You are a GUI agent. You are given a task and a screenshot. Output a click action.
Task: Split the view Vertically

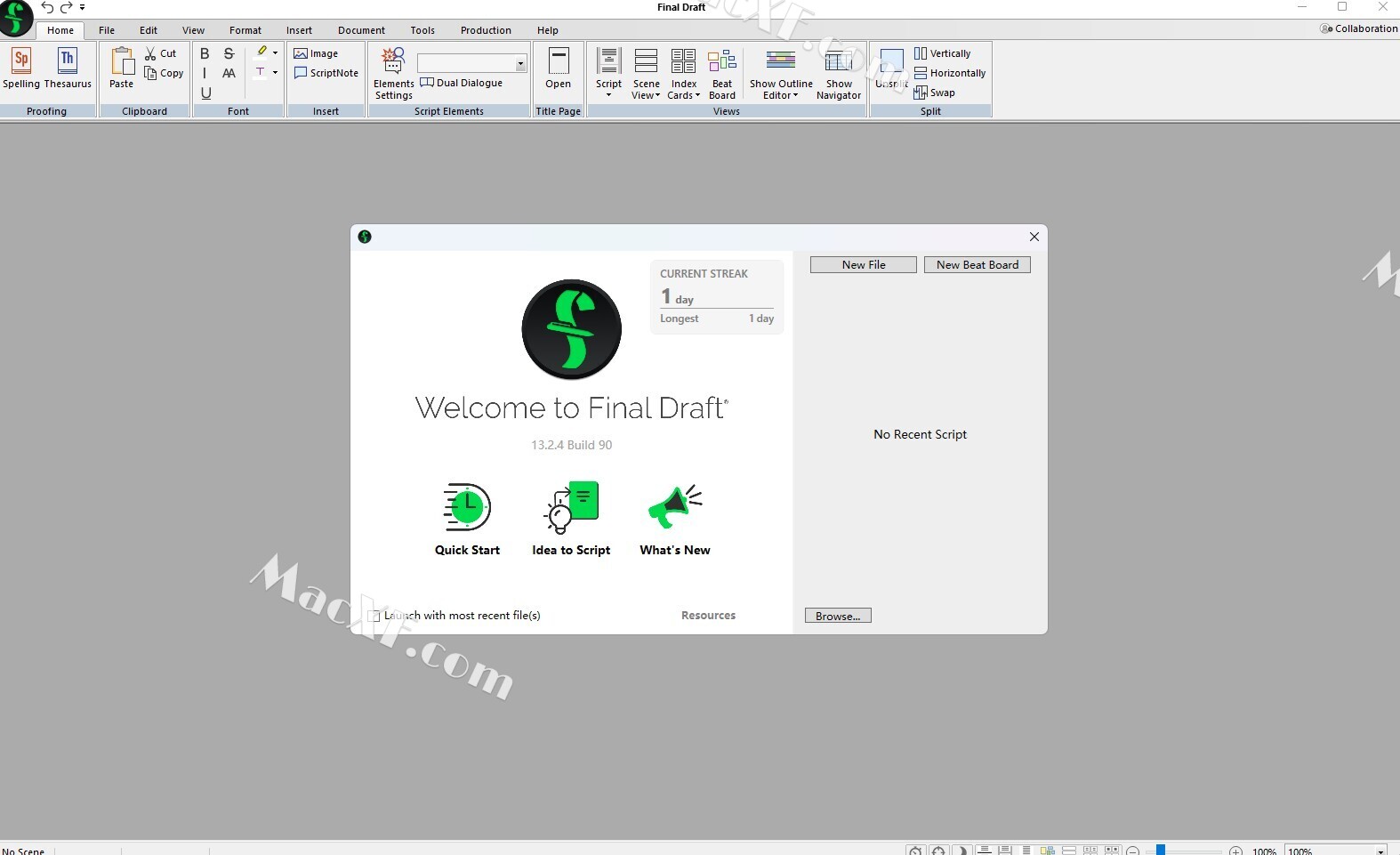pos(942,53)
